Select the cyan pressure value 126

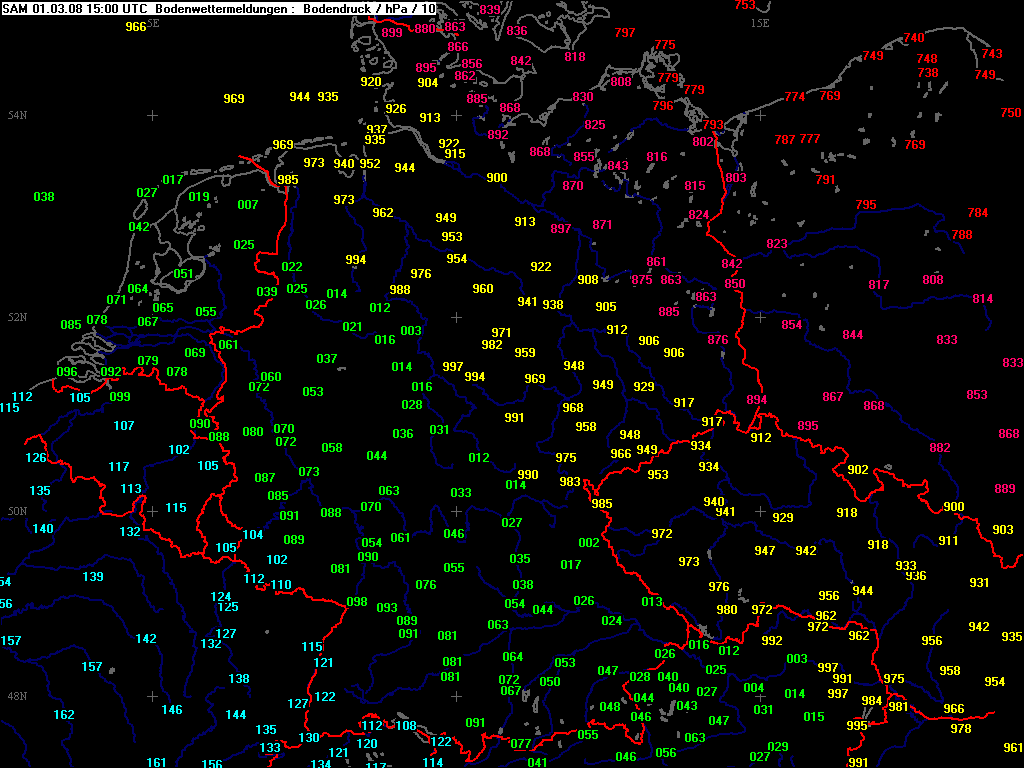[x=36, y=458]
